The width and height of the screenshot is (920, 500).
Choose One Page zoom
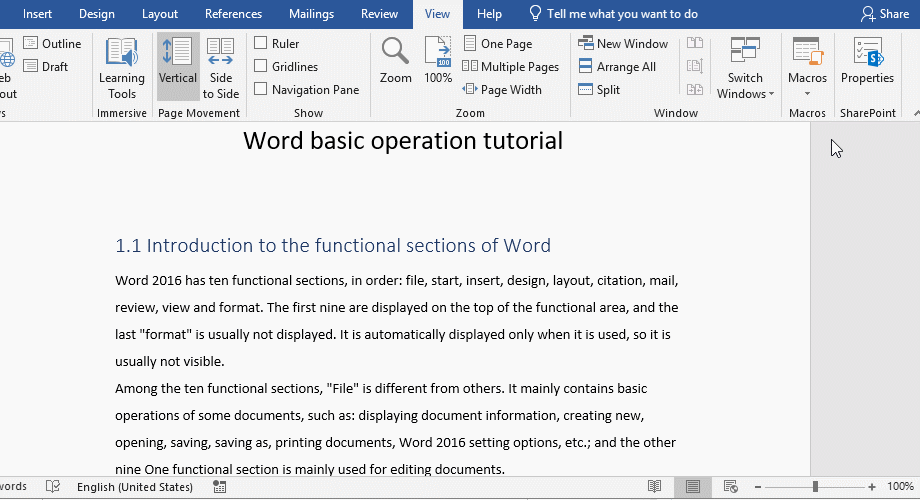(498, 43)
